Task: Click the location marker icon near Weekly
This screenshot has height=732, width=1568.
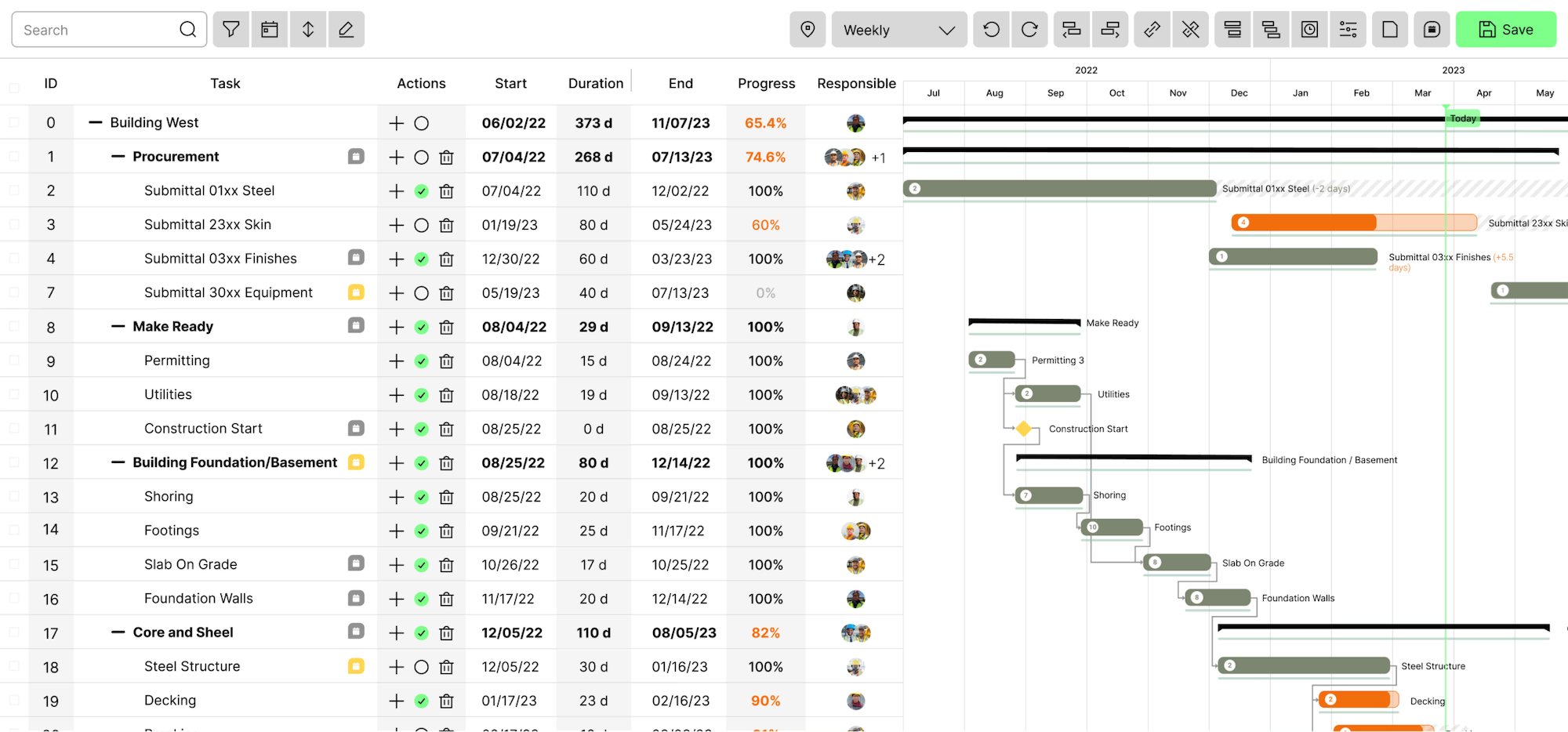Action: 808,29
